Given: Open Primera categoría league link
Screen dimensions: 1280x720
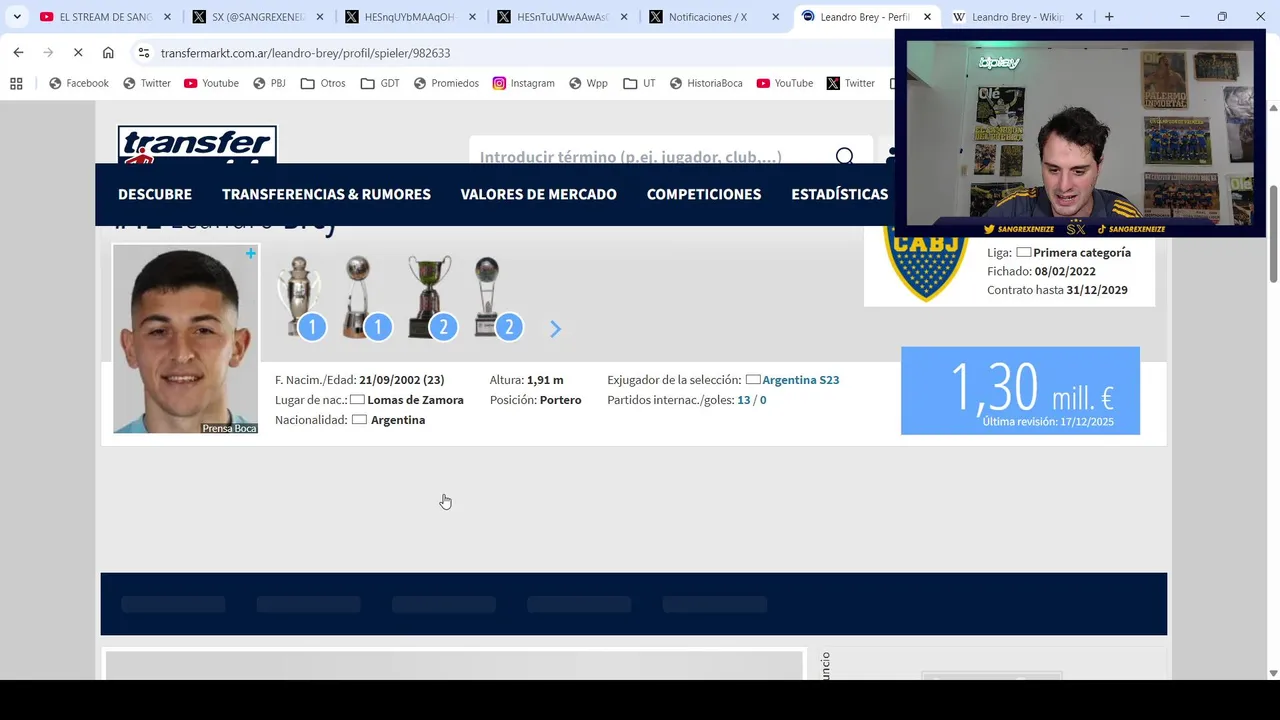Looking at the screenshot, I should [x=1082, y=253].
